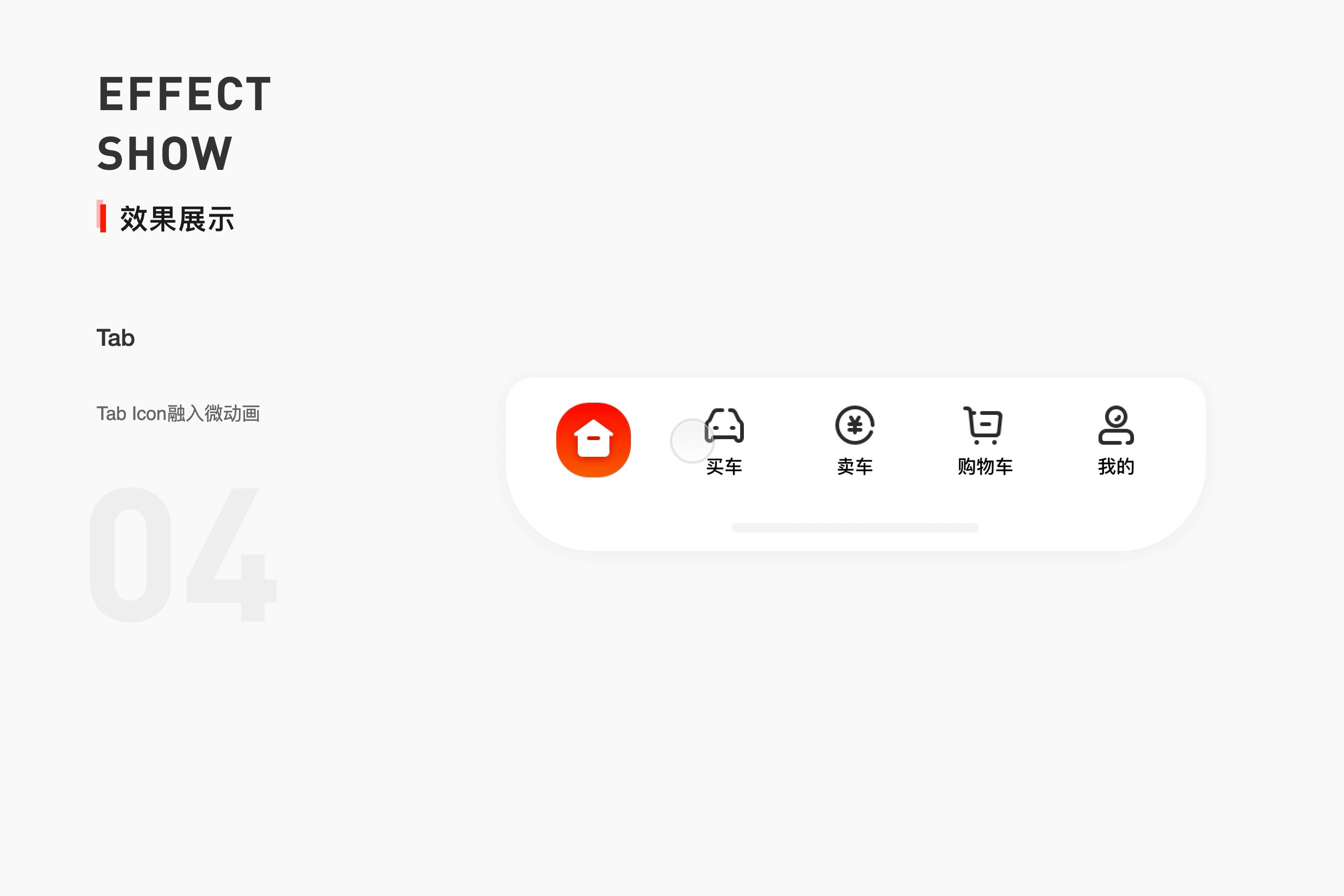Click the 买车 tab label
Image resolution: width=1344 pixels, height=896 pixels.
tap(724, 467)
